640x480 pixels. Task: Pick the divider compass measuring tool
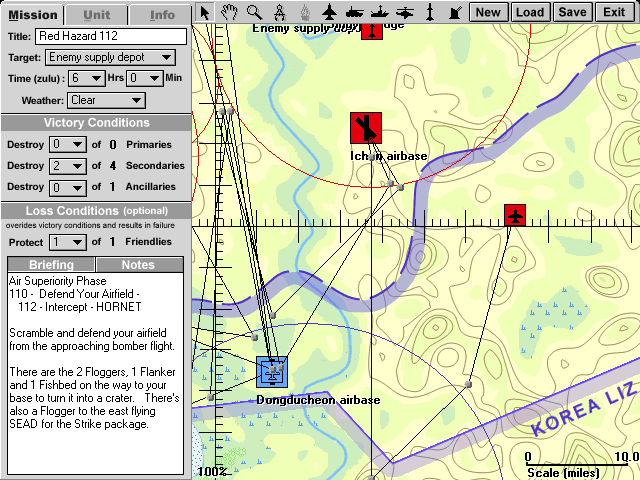coord(279,12)
